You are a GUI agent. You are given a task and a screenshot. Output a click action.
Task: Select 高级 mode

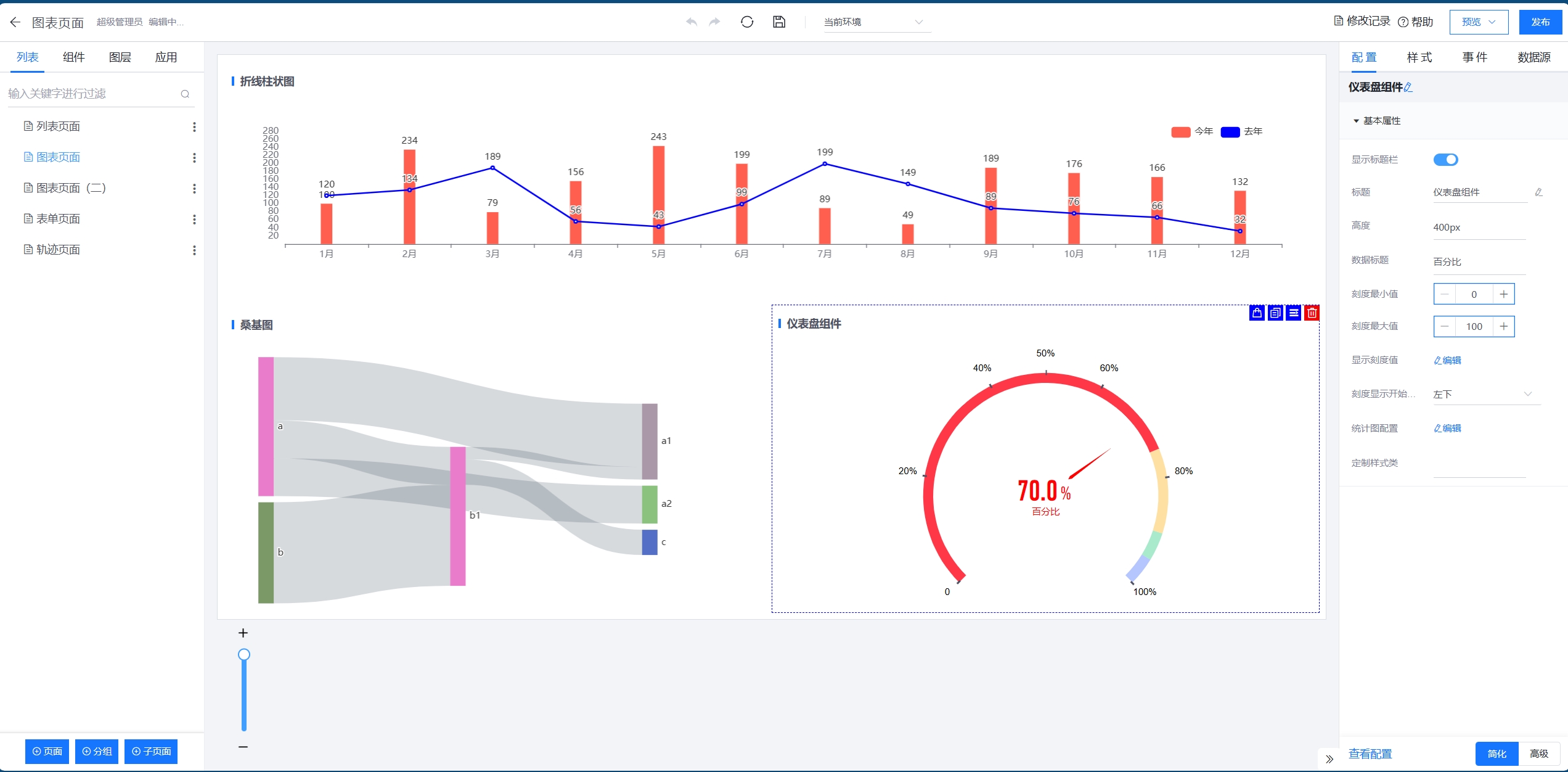click(1539, 754)
